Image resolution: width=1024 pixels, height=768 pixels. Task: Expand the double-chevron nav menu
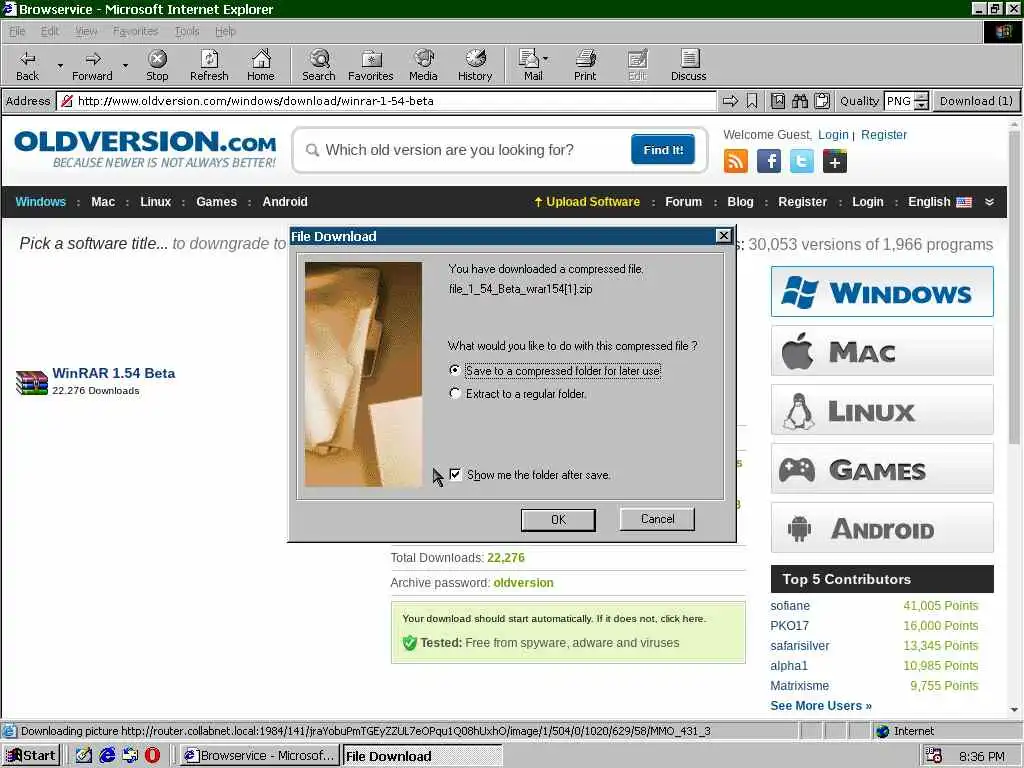click(989, 202)
